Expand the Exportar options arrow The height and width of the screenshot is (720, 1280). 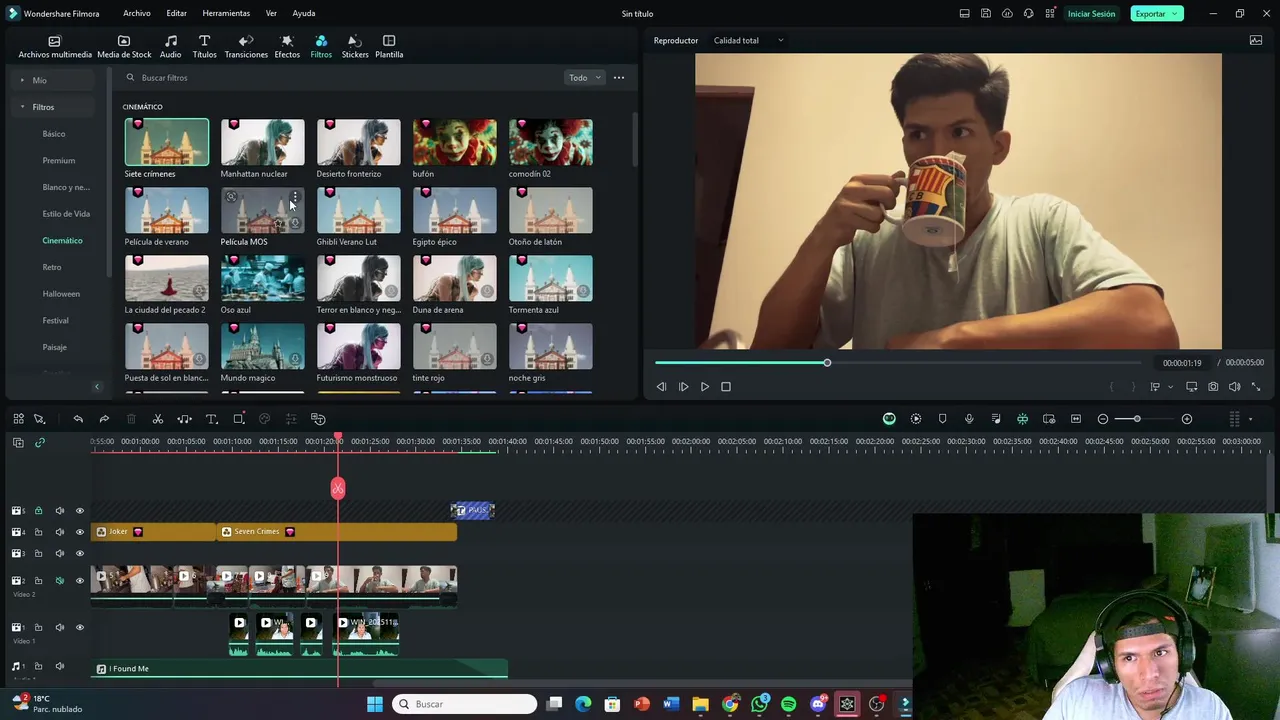click(x=1175, y=14)
